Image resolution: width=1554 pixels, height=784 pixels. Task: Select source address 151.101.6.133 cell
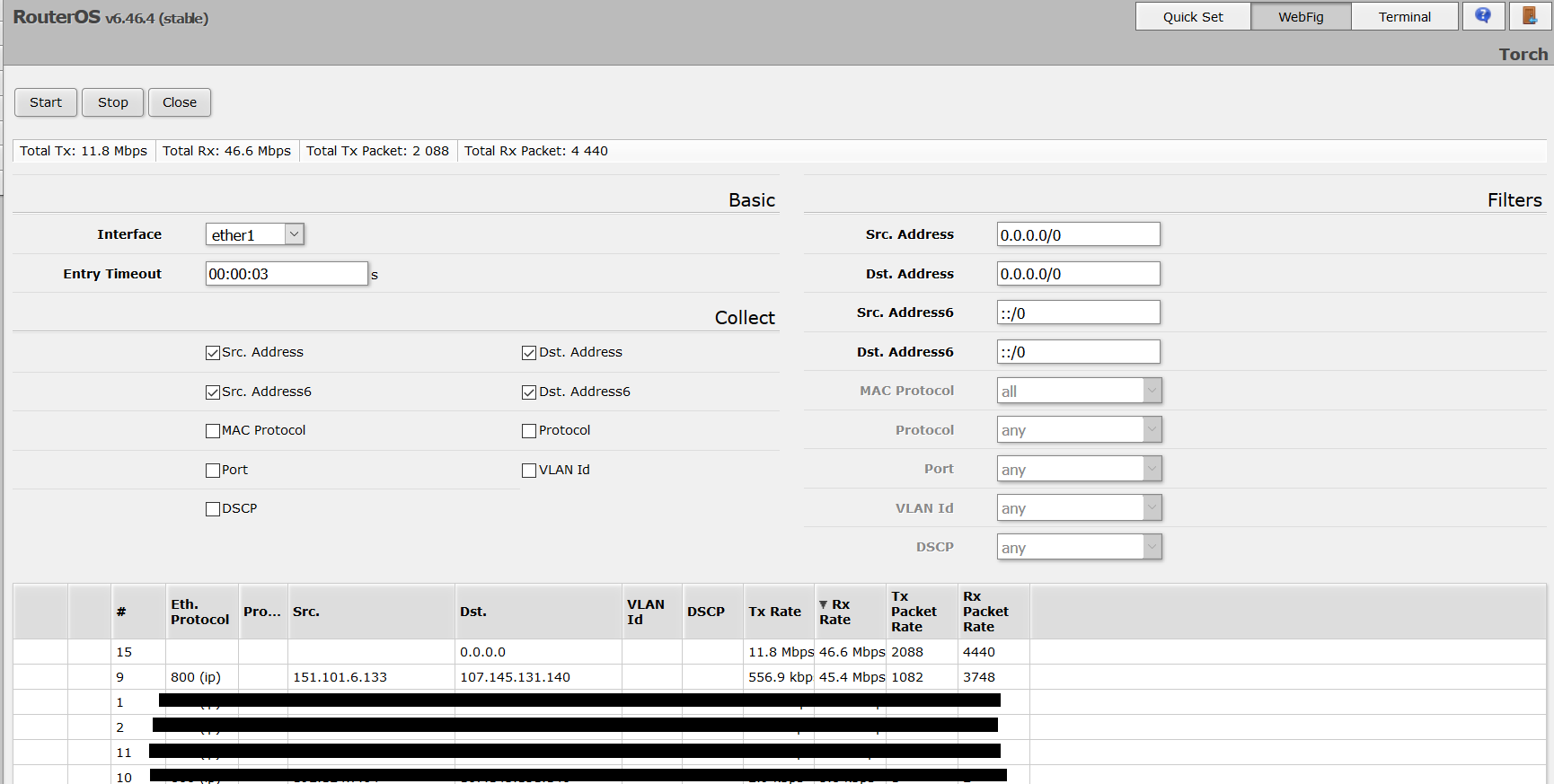click(x=371, y=677)
